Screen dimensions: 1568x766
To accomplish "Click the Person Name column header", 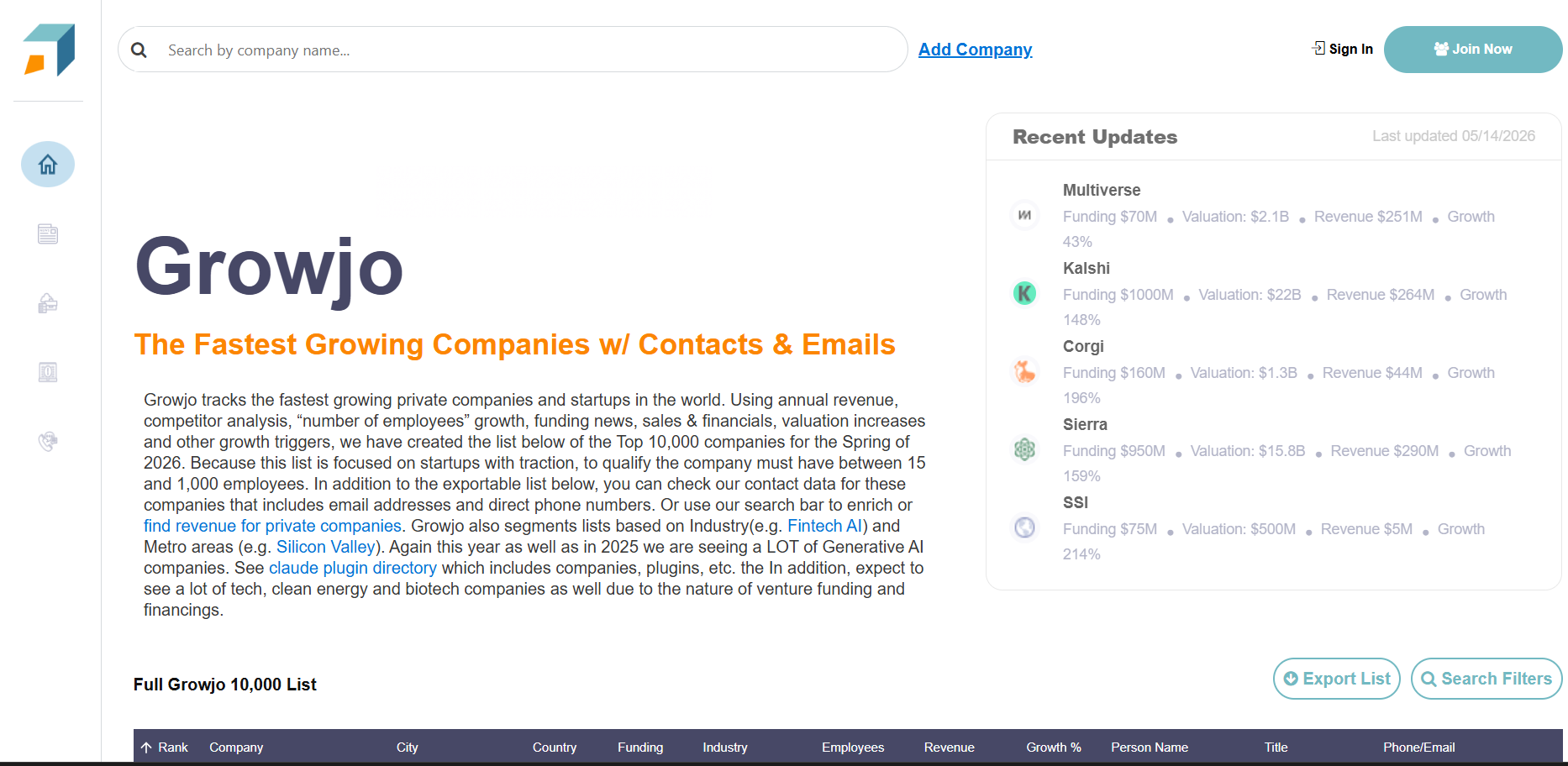I will coord(1150,748).
